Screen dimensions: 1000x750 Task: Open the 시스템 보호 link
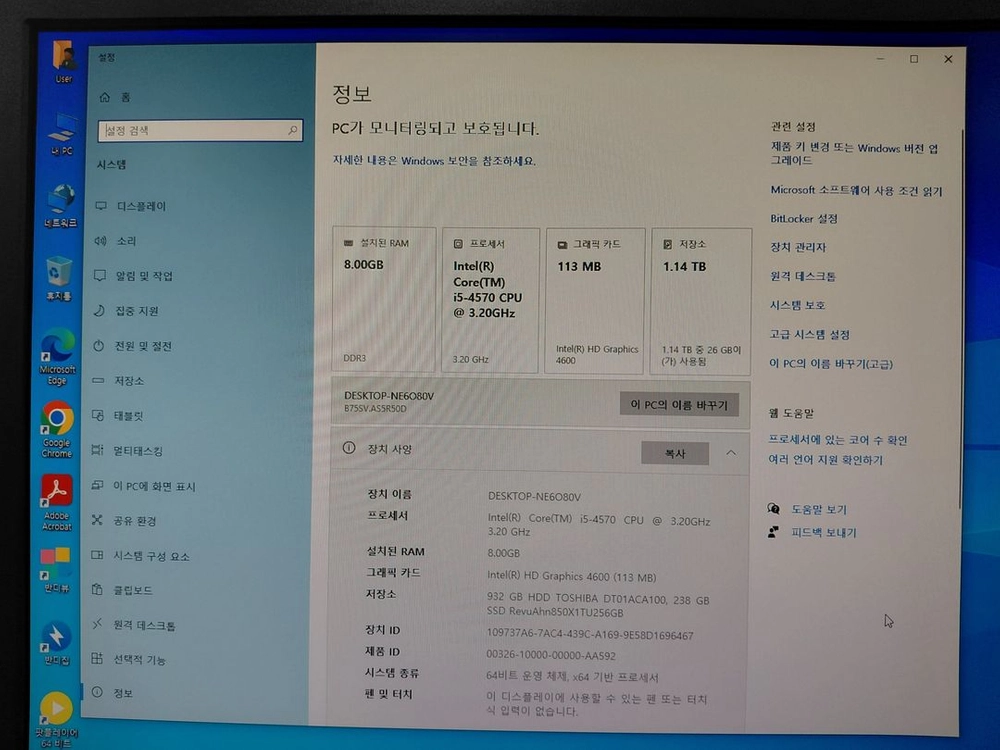coord(797,305)
